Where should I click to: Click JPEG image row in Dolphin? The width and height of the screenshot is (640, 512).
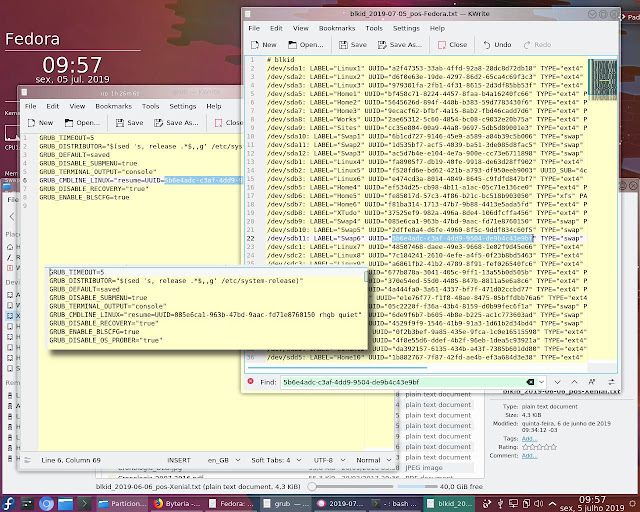tap(424, 467)
